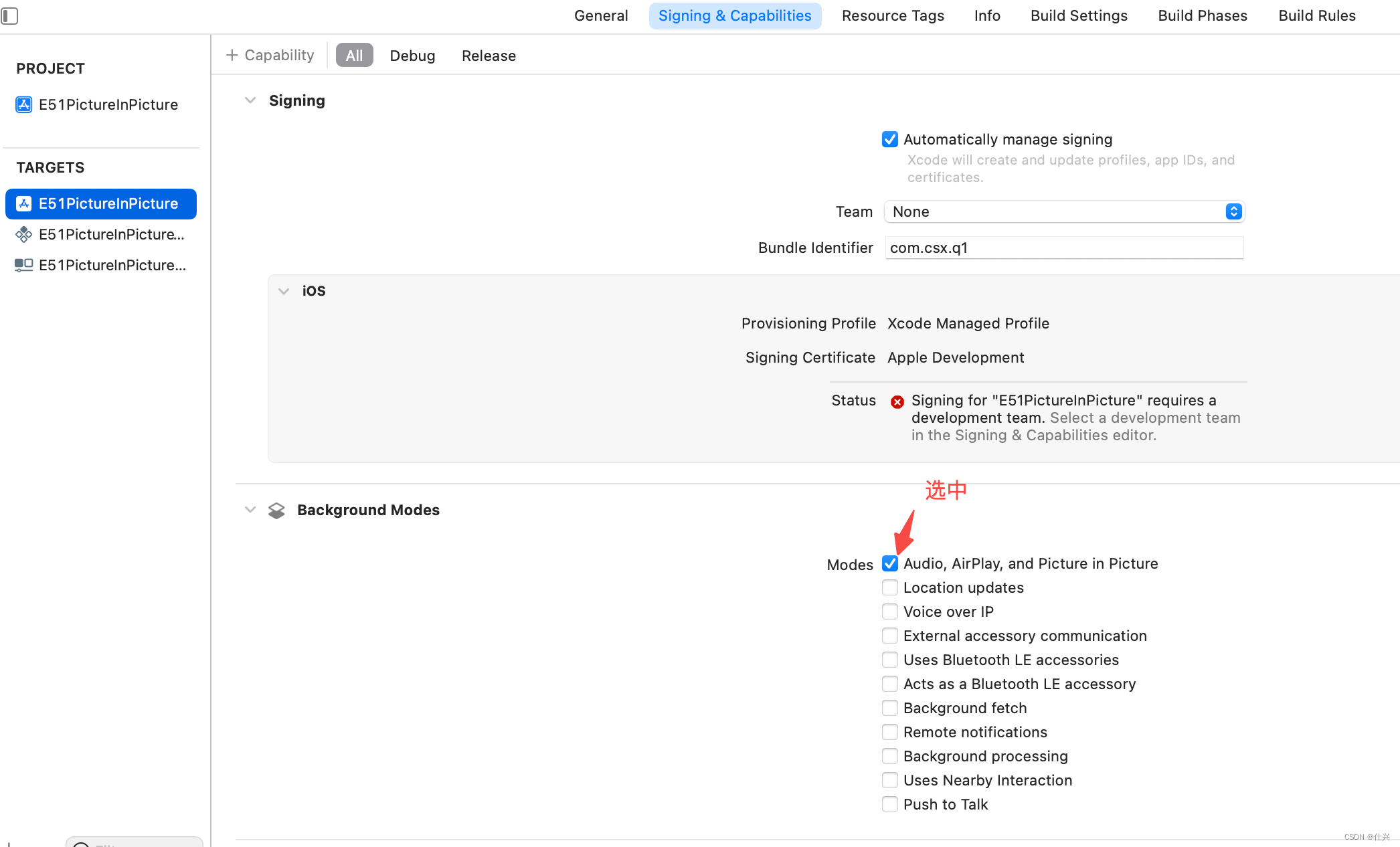Open the General tab
The image size is (1400, 847).
601,15
